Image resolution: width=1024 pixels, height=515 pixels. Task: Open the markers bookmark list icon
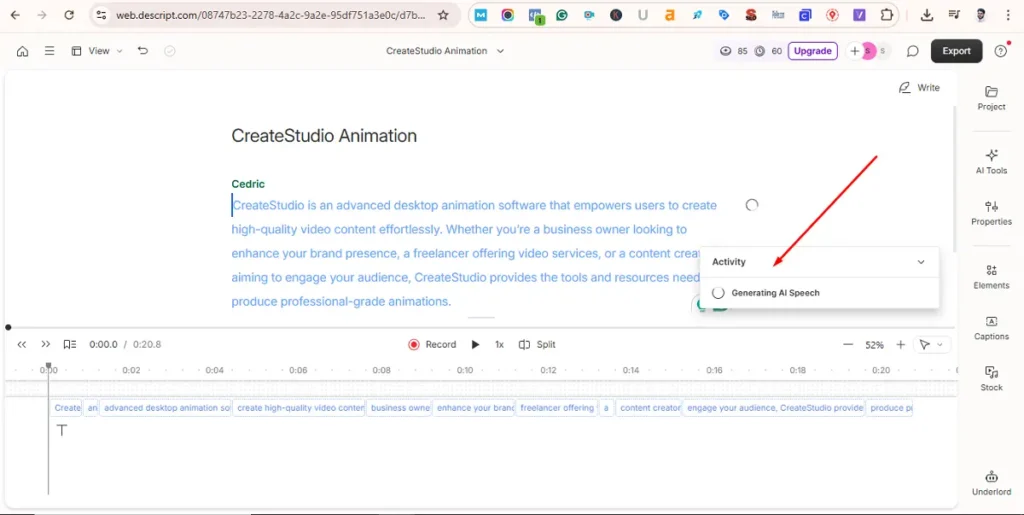pos(70,344)
